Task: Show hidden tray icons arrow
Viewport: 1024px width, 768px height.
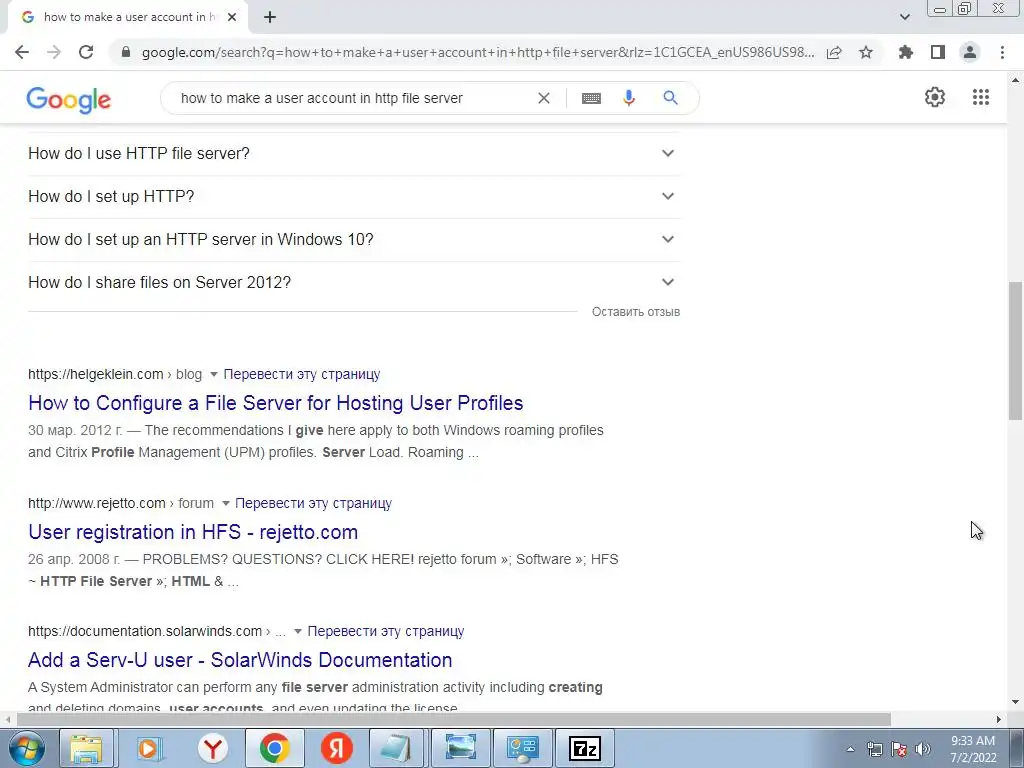Action: (850, 749)
